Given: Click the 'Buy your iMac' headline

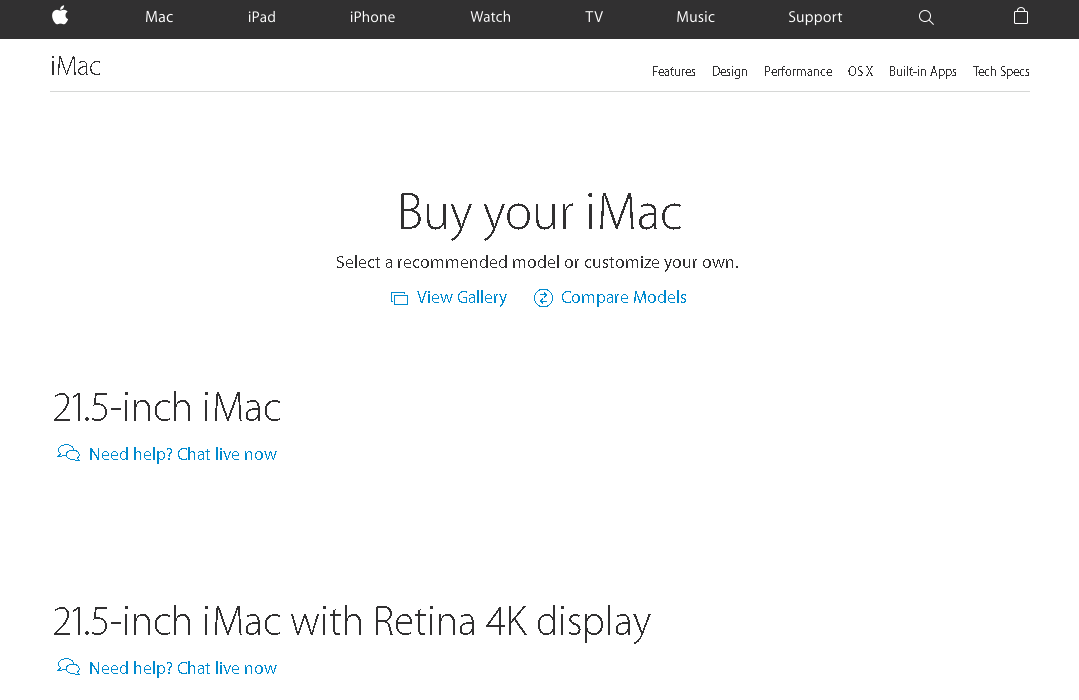Looking at the screenshot, I should pyautogui.click(x=540, y=213).
